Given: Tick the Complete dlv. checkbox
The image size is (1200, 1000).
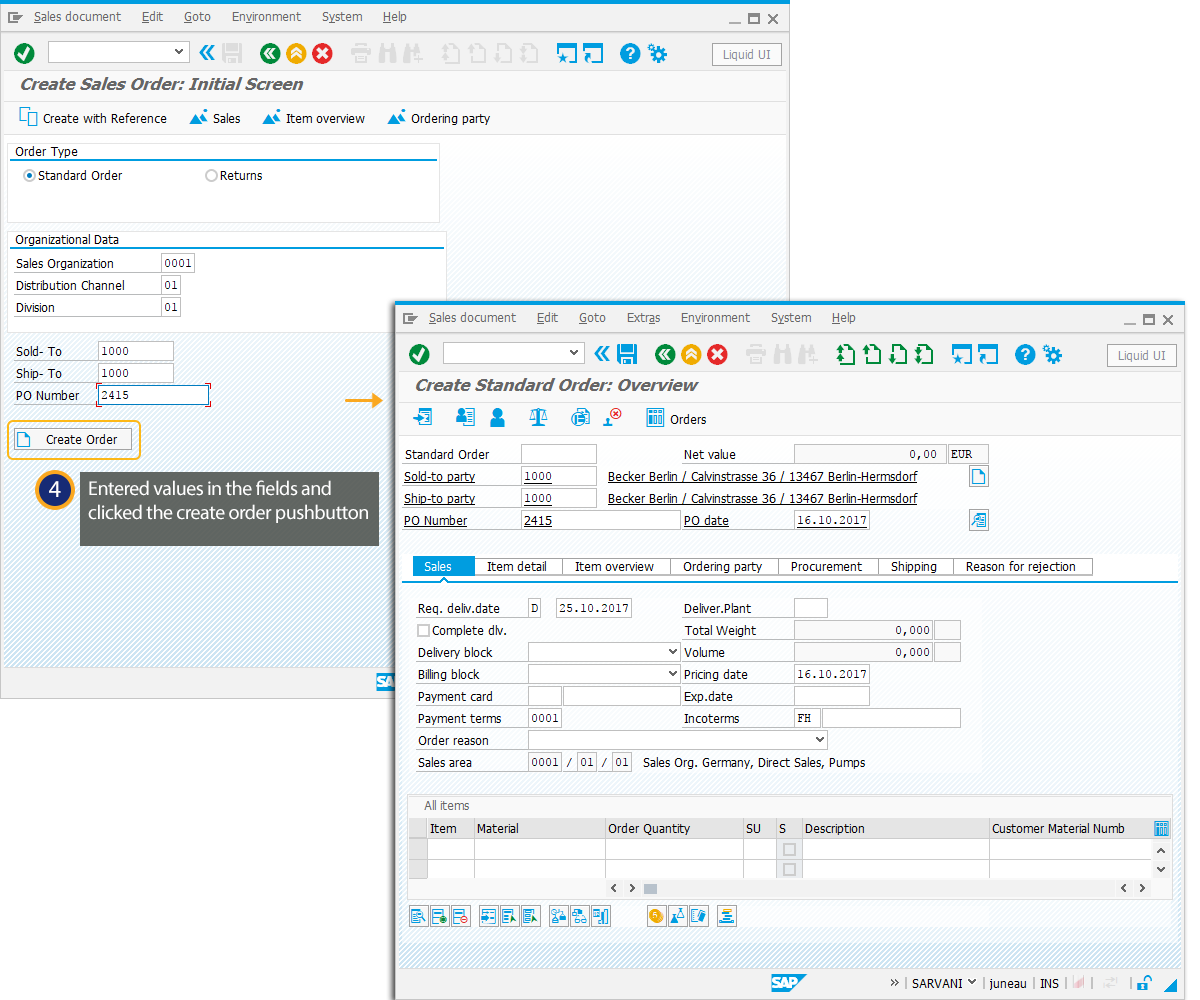Looking at the screenshot, I should (x=424, y=631).
